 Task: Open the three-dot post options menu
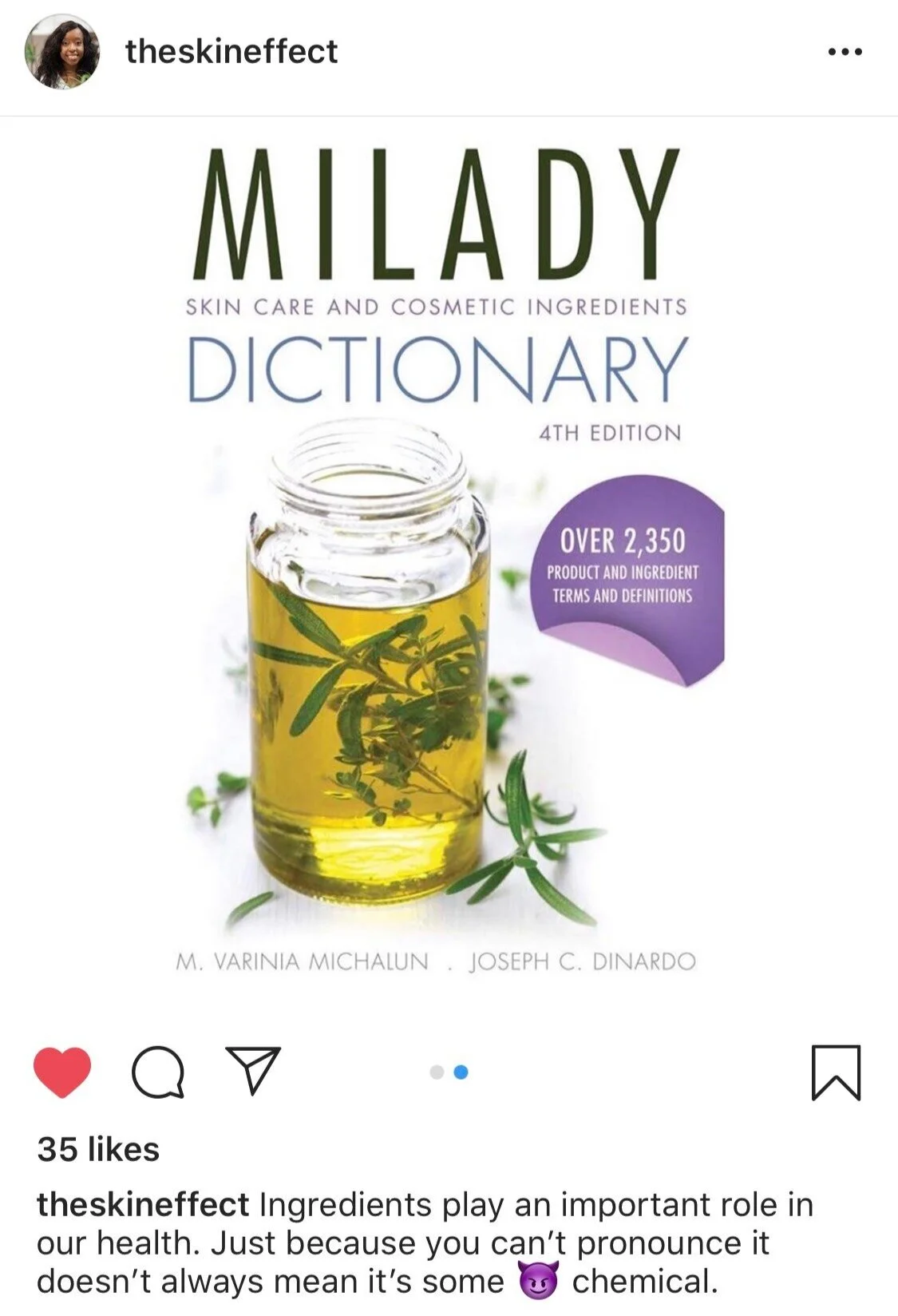845,52
